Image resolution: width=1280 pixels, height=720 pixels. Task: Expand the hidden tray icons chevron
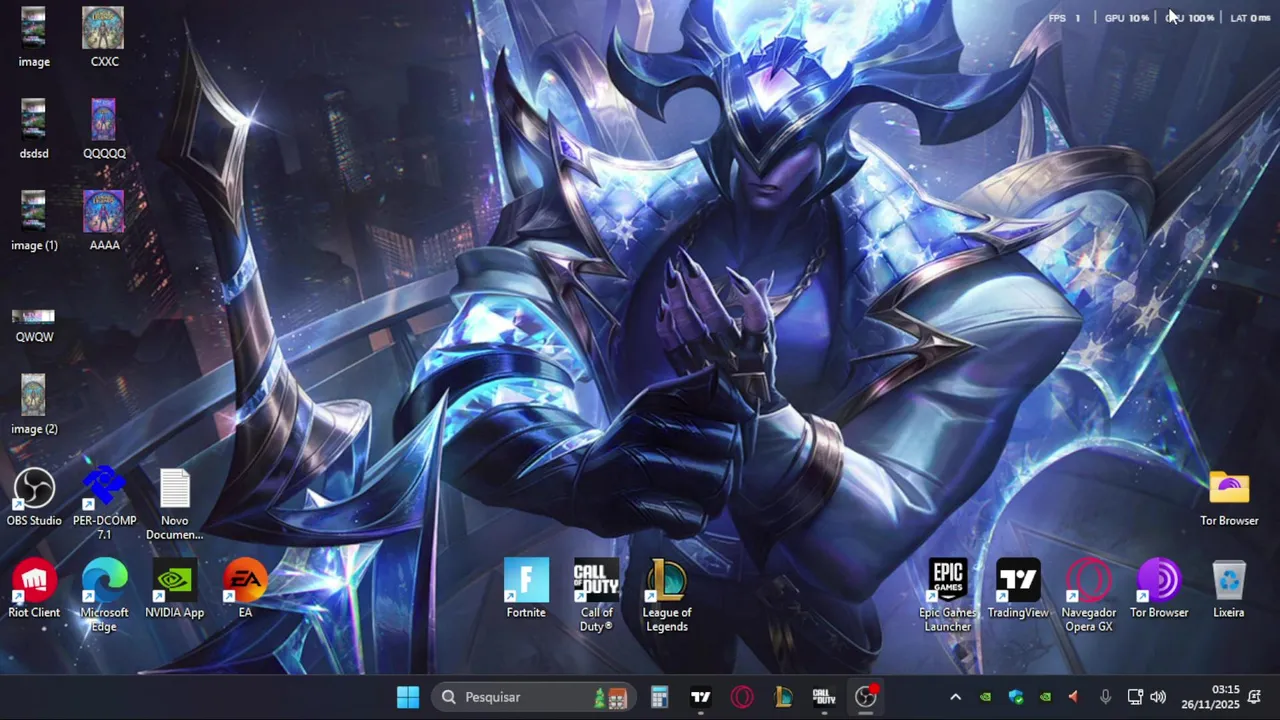pyautogui.click(x=955, y=697)
